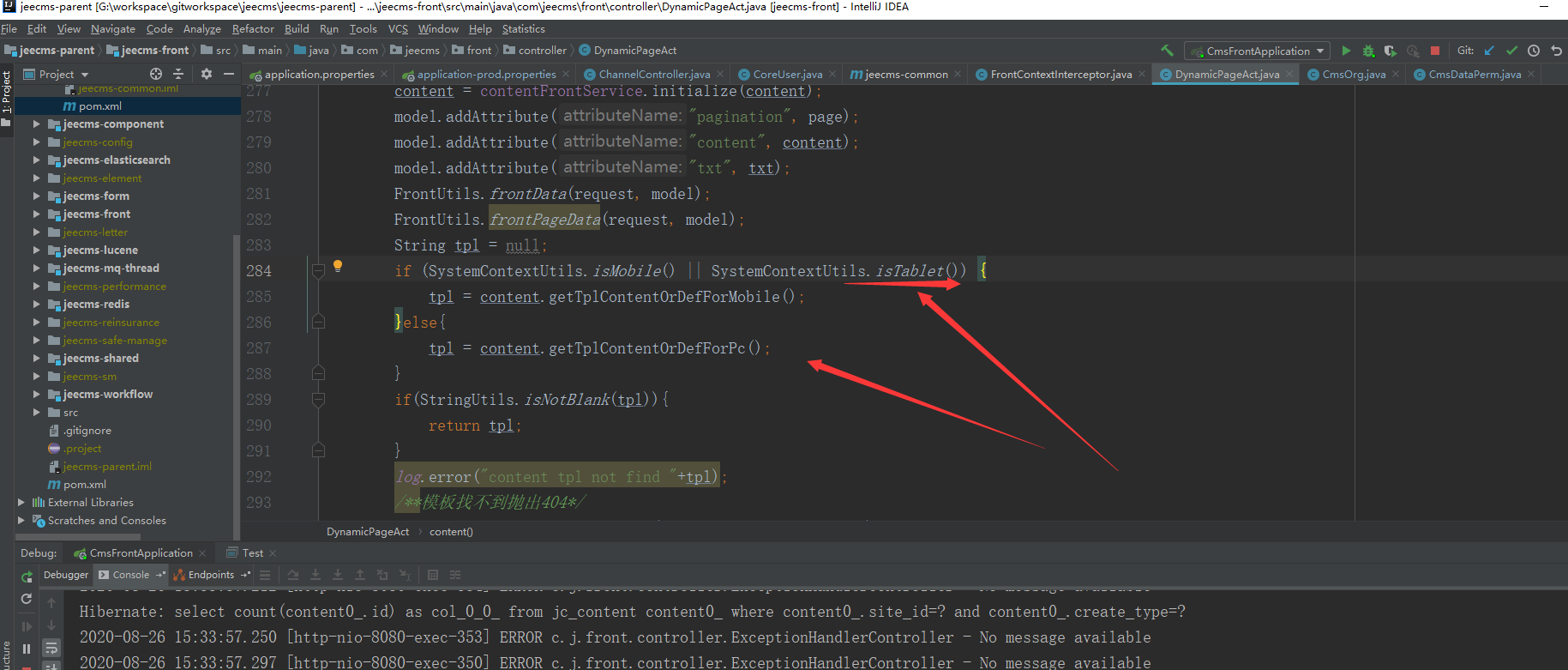Image resolution: width=1568 pixels, height=670 pixels.
Task: Switch to FrontContextInterceptor.java tab
Action: [1060, 75]
